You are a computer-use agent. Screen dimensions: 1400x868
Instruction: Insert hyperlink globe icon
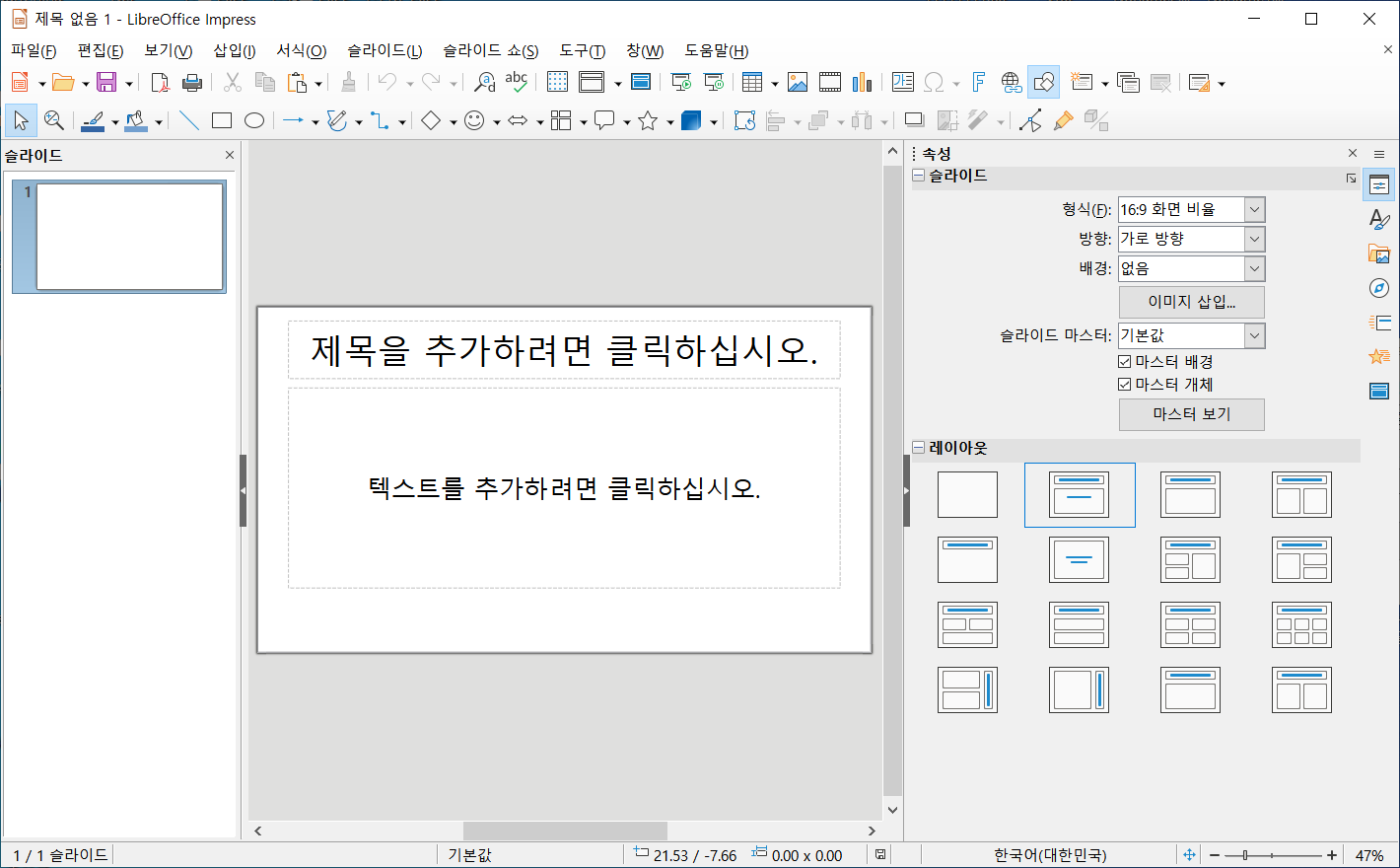(x=1011, y=83)
